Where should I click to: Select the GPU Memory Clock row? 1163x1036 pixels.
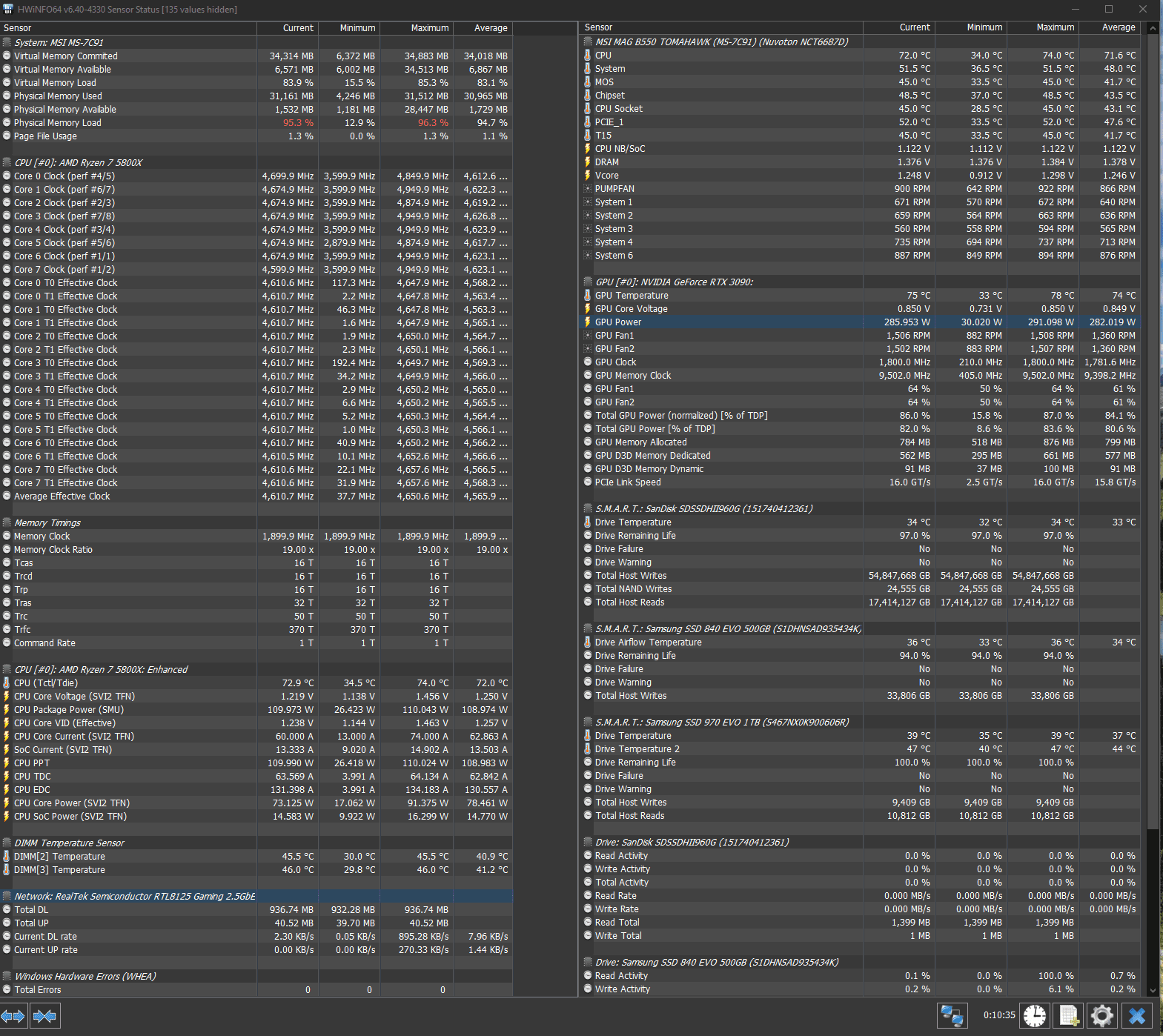(x=860, y=375)
